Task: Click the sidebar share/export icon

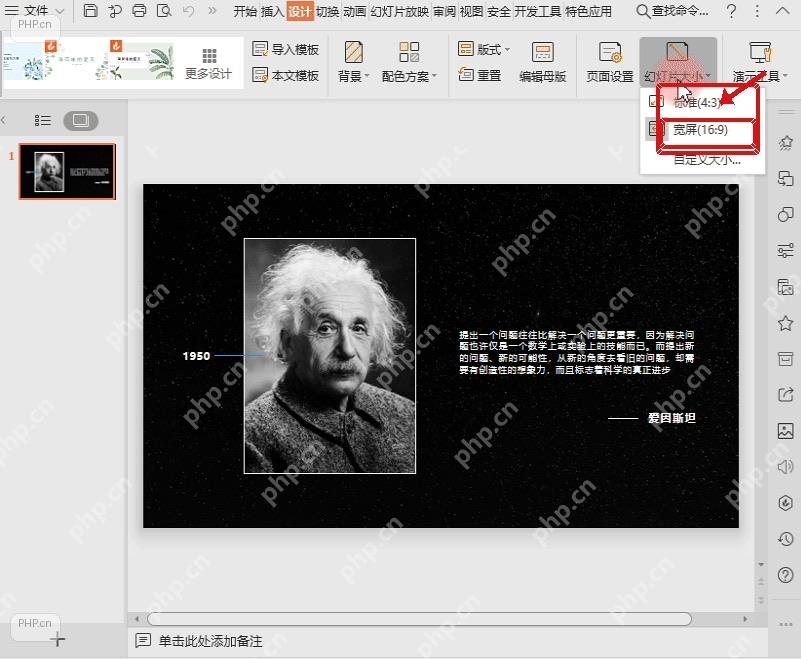Action: coord(786,394)
